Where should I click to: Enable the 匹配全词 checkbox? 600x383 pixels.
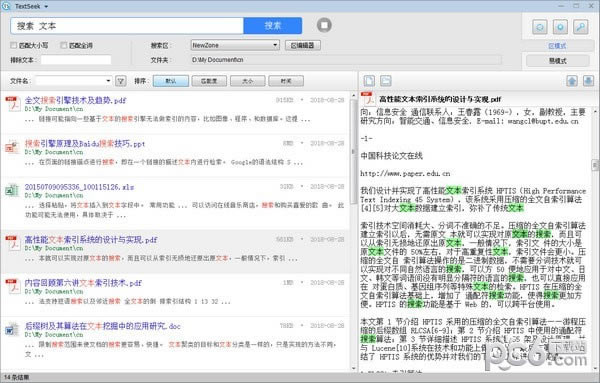pyautogui.click(x=64, y=45)
